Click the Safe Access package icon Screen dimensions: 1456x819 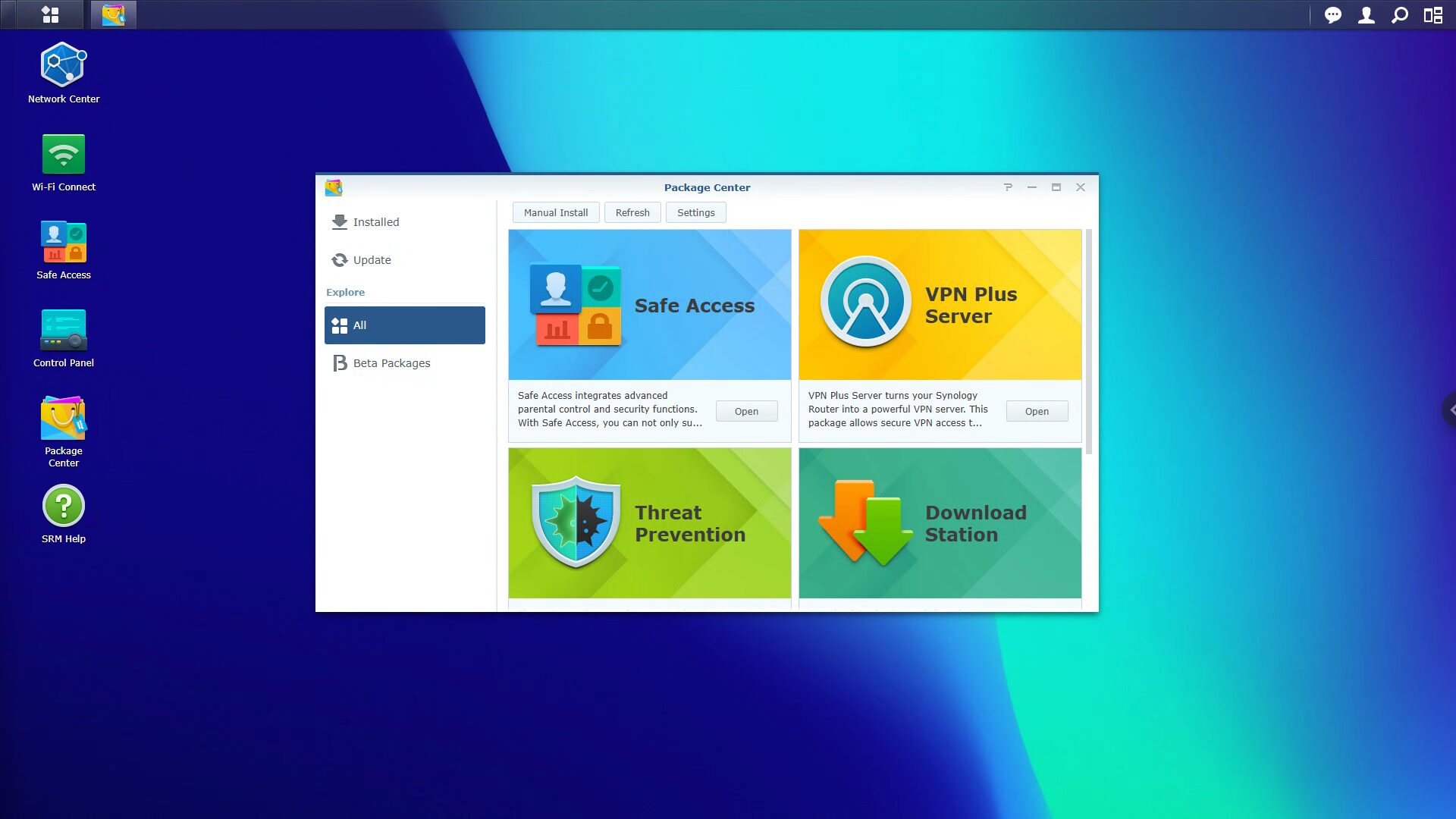pos(576,305)
